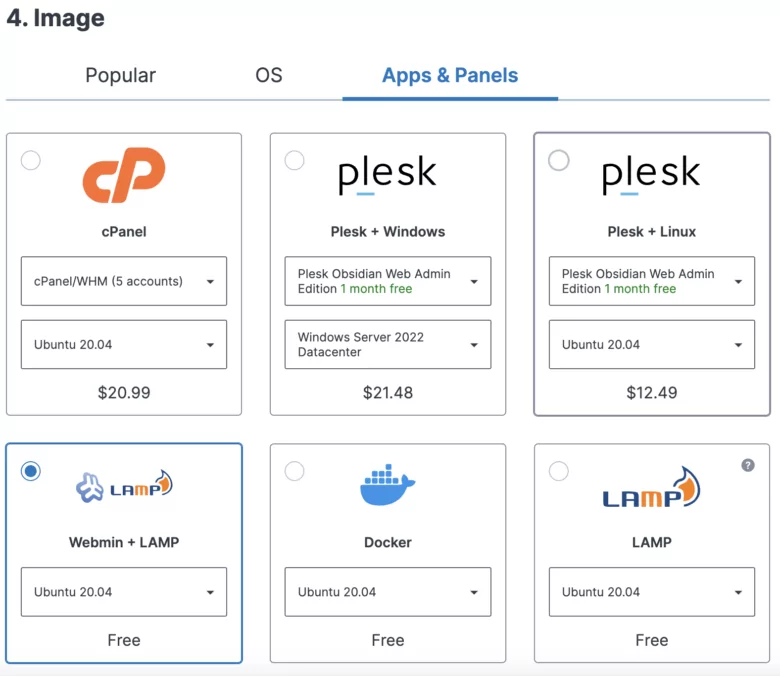
Task: Select the Plesk + Linux radio button
Action: coord(559,161)
